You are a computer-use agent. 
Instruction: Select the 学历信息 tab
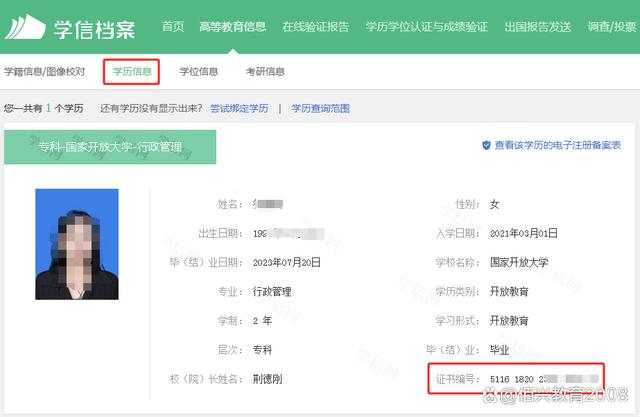pos(131,72)
